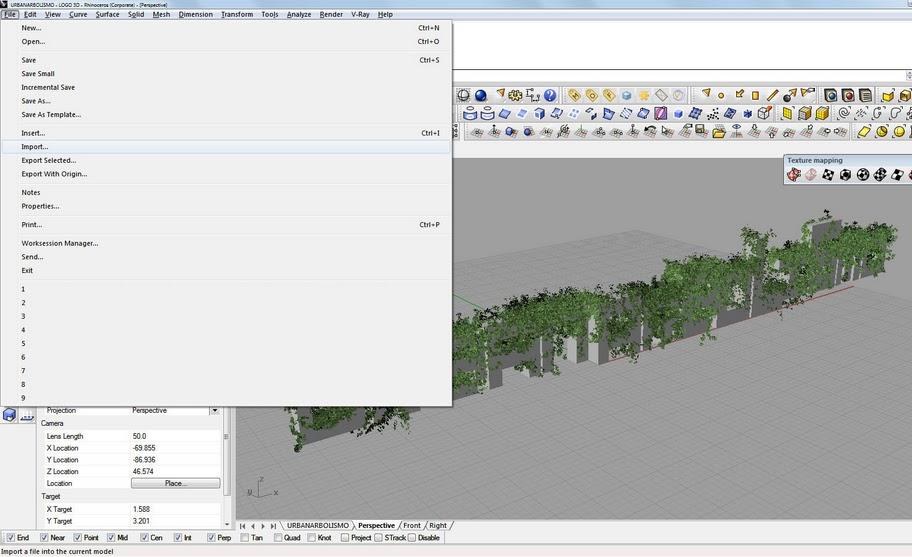Viewport: 912px width, 557px height.
Task: Toggle the Mid osnap checkbox
Action: click(x=111, y=538)
